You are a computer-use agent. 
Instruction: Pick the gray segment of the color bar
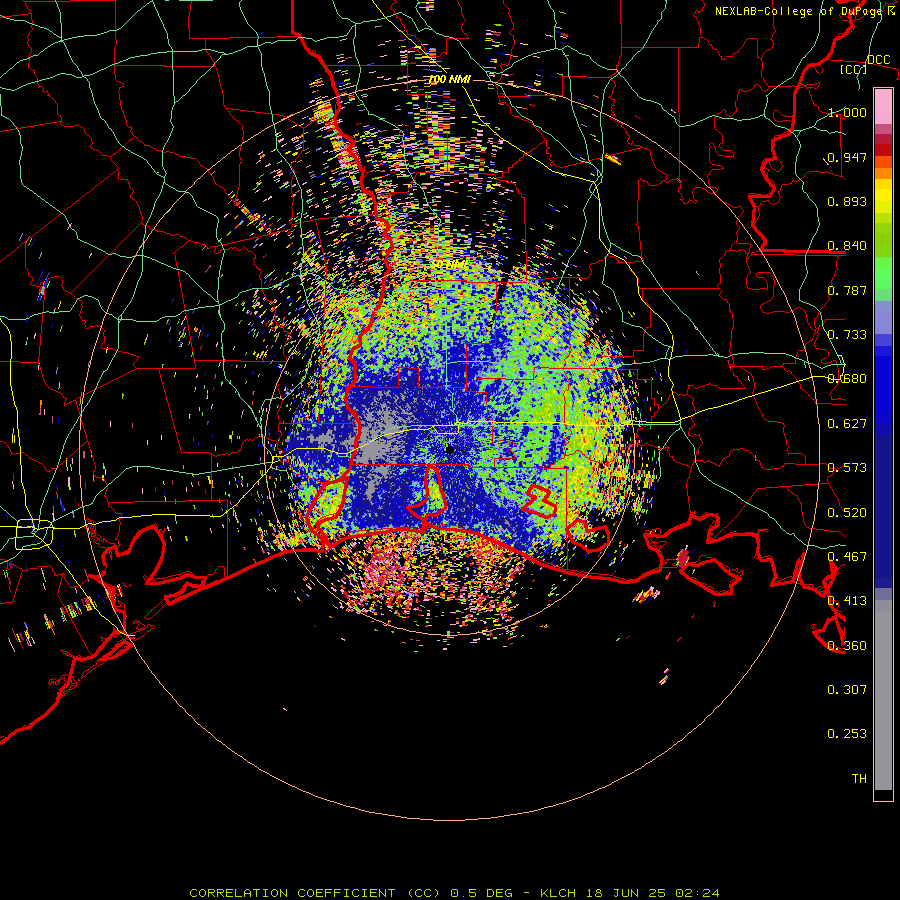[883, 695]
